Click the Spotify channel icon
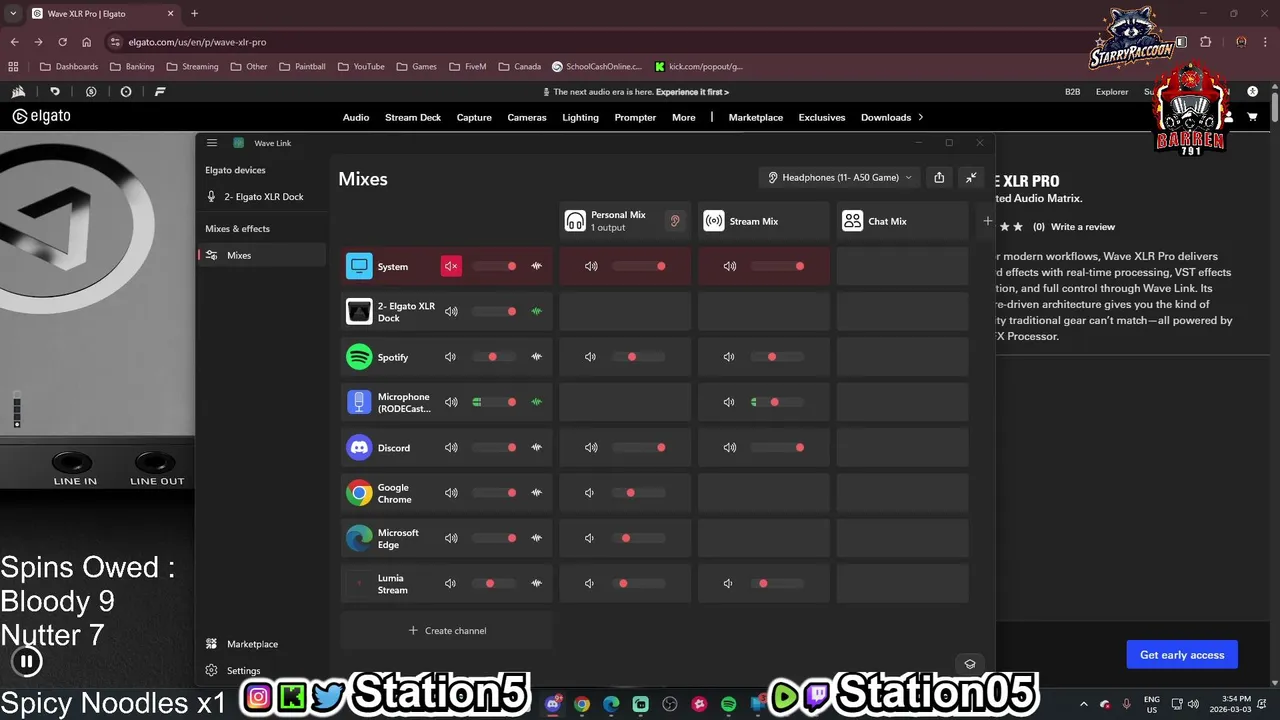The width and height of the screenshot is (1280, 720). (359, 357)
